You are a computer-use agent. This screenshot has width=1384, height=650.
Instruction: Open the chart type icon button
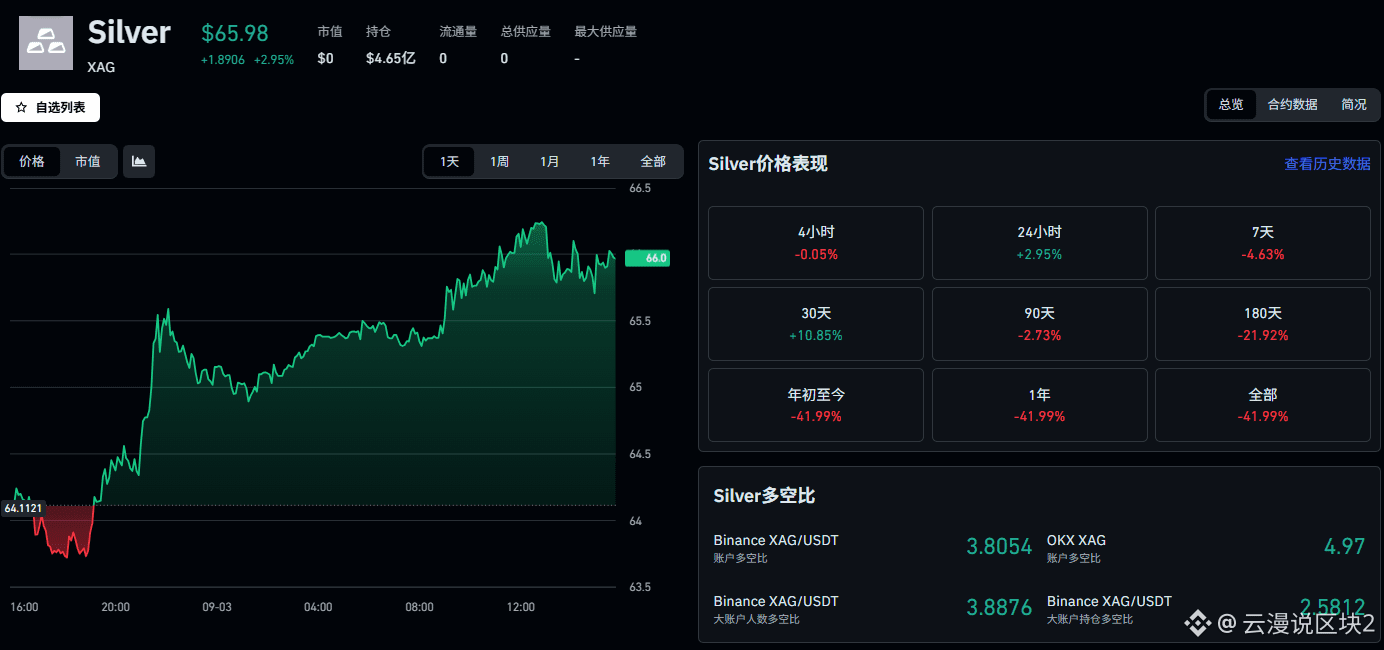139,161
